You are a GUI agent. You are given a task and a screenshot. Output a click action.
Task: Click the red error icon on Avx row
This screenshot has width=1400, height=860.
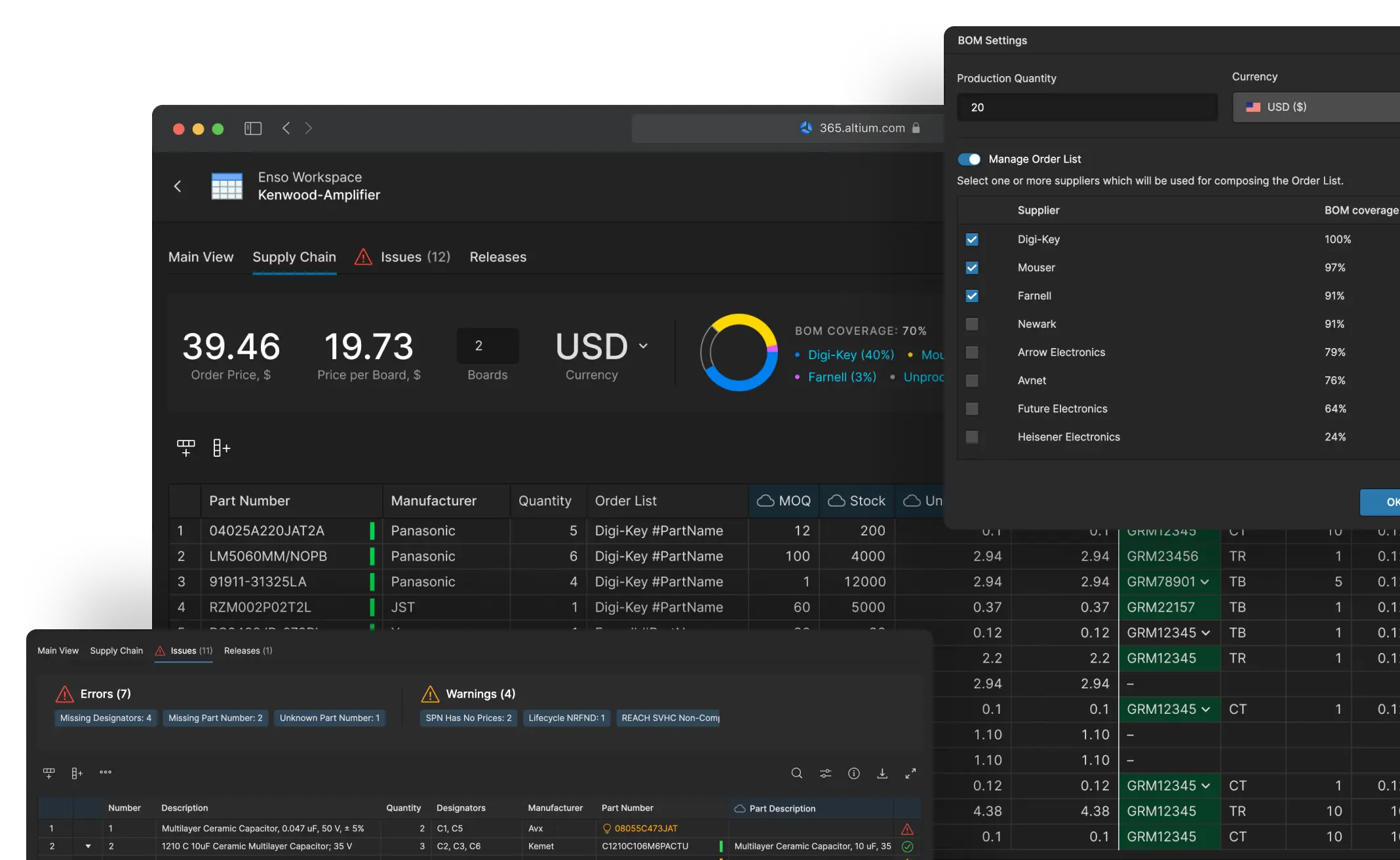(x=907, y=829)
